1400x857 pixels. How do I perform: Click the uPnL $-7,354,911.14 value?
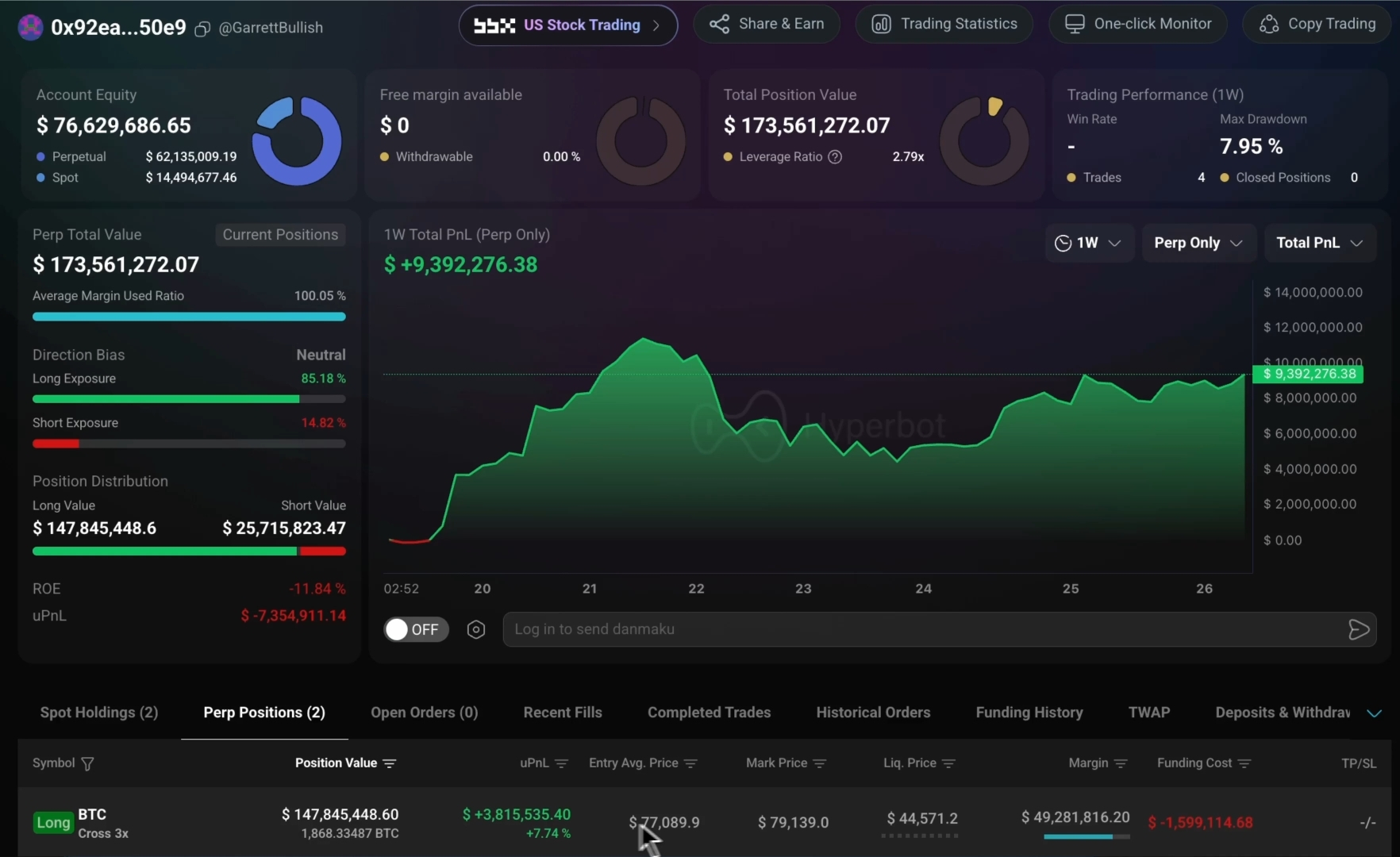click(x=293, y=616)
